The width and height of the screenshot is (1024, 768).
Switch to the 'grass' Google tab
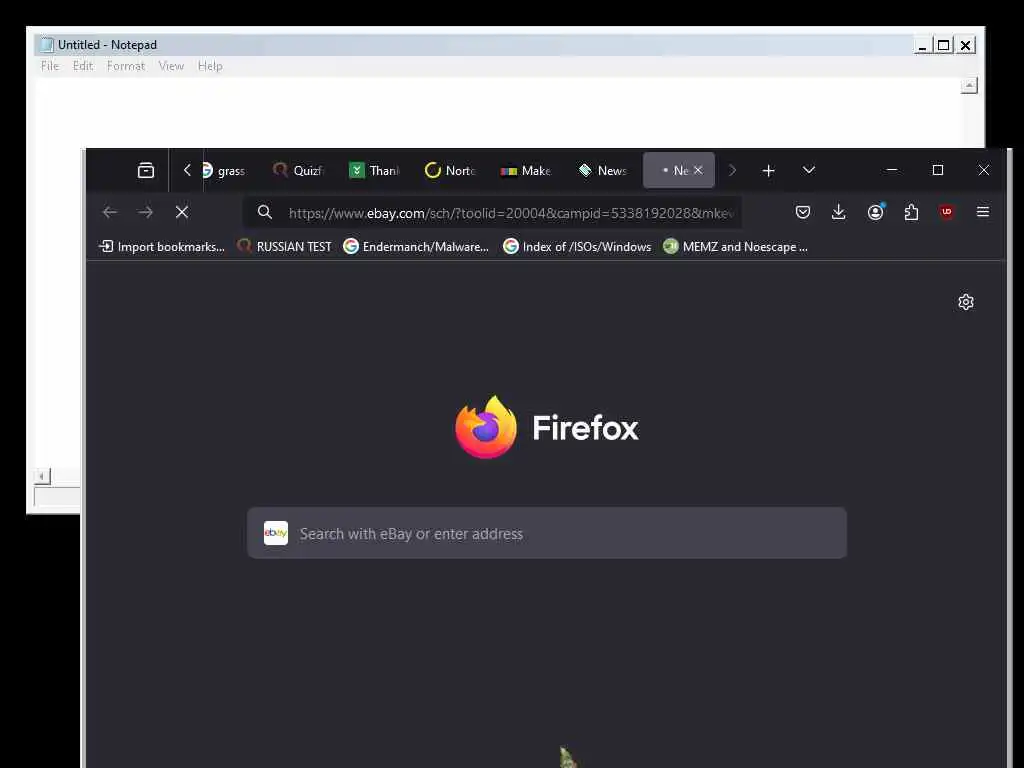223,170
